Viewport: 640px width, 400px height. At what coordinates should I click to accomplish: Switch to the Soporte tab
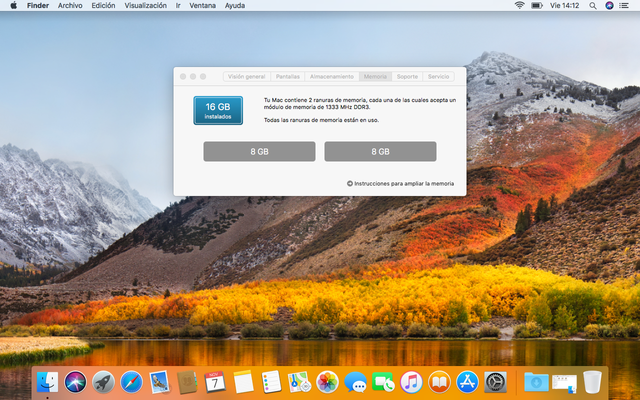coord(407,76)
